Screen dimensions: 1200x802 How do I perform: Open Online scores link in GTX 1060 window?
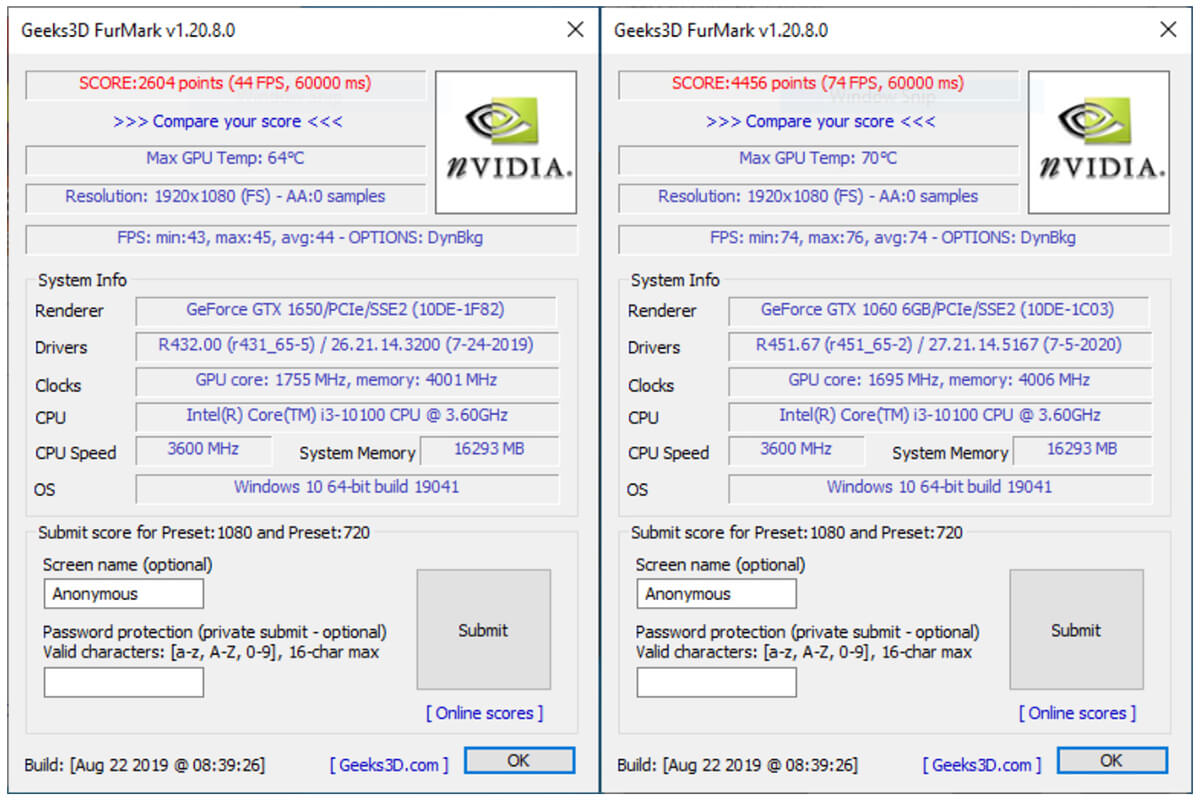(x=1078, y=713)
